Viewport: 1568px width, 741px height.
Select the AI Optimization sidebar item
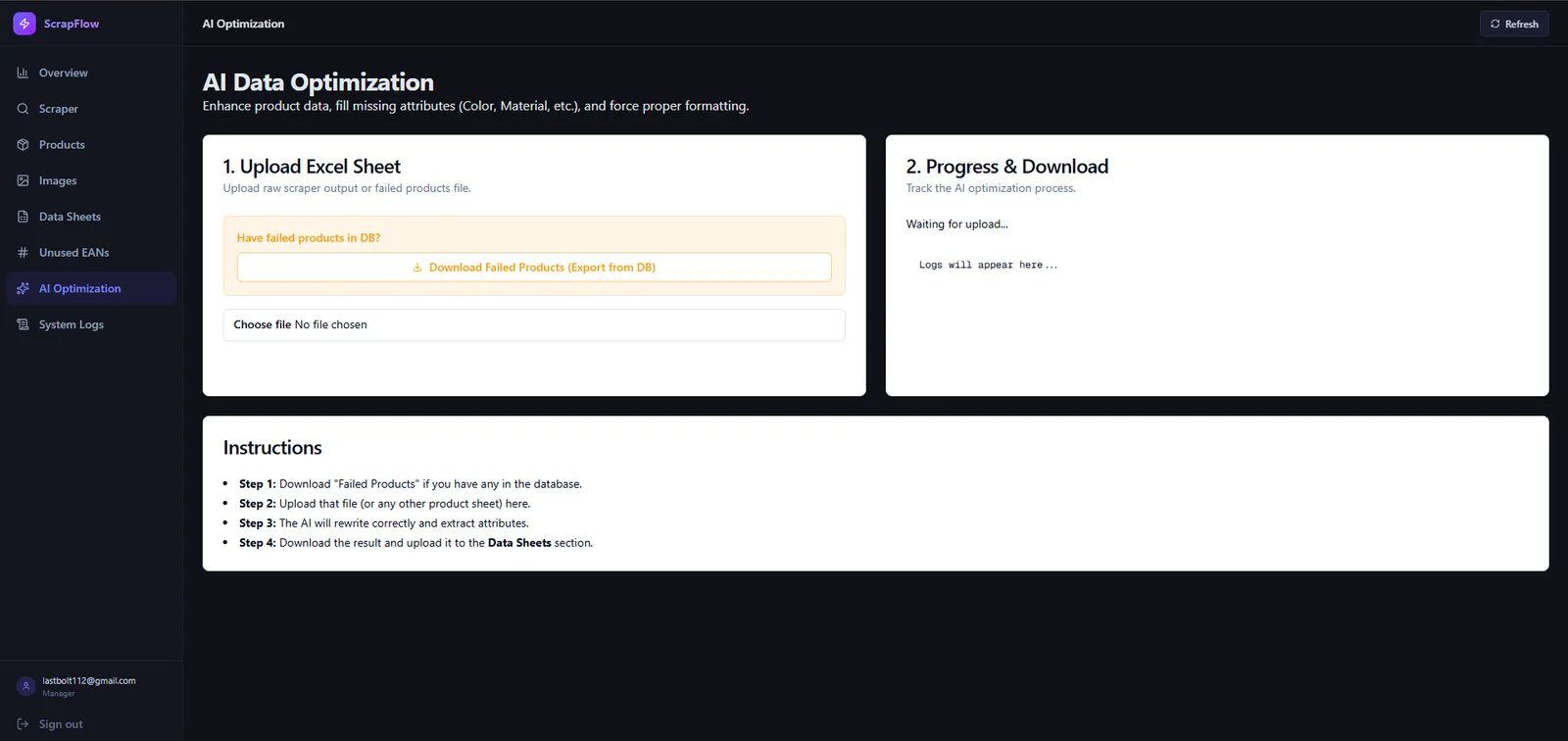click(91, 288)
